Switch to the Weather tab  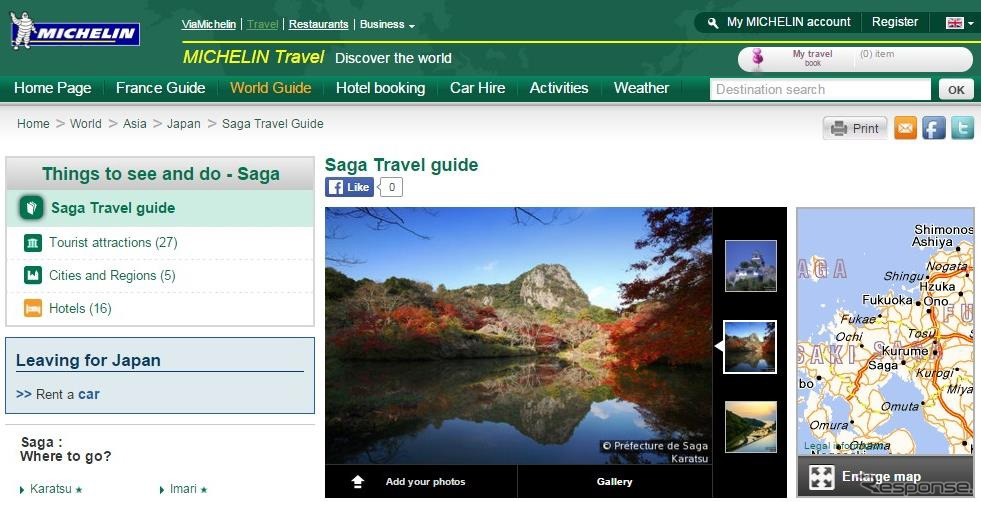[x=641, y=88]
